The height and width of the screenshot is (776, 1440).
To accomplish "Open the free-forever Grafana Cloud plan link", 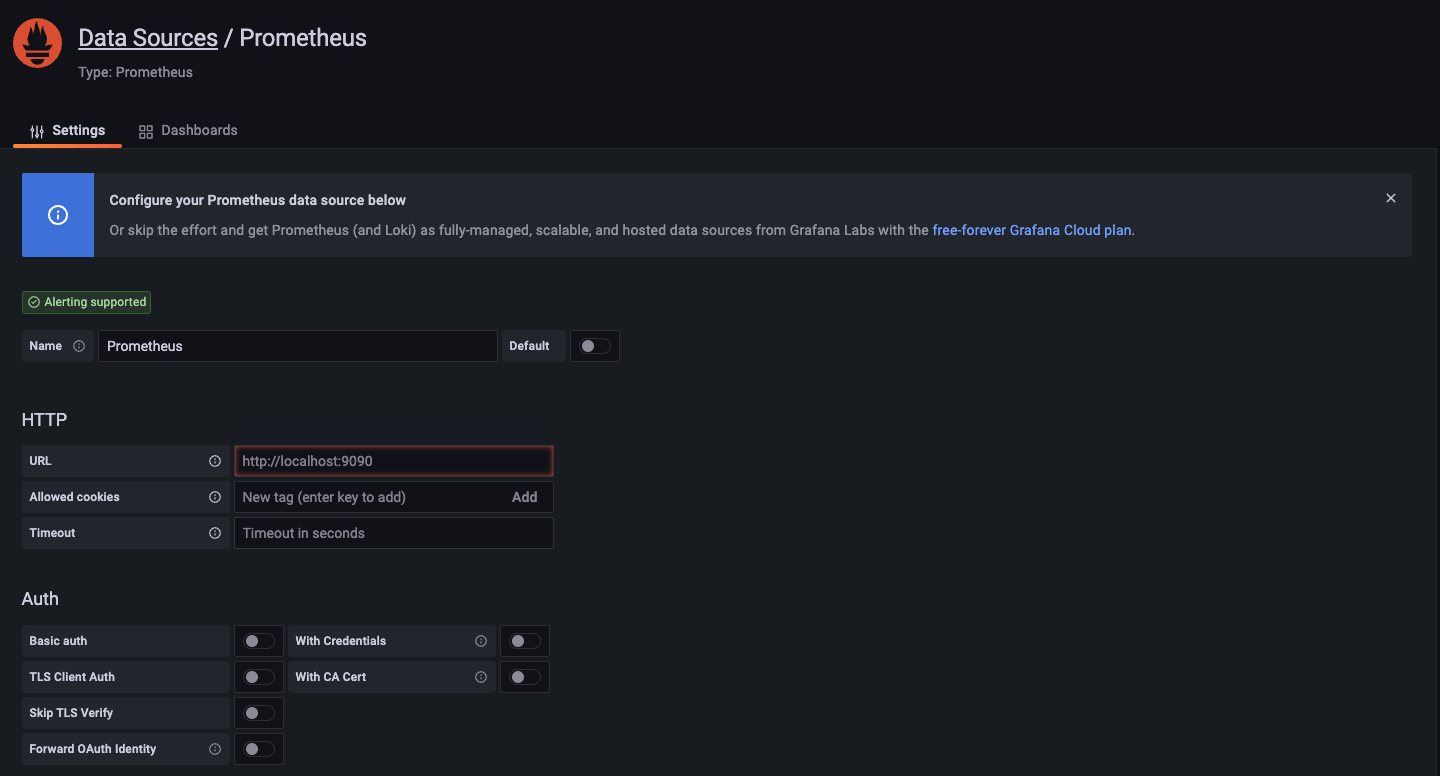I will [x=1032, y=230].
